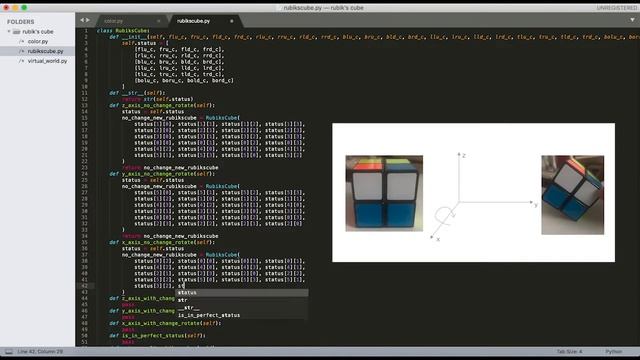Image resolution: width=640 pixels, height=360 pixels.
Task: Click unsaved dot on rubikscube.py tab
Action: [231, 21]
